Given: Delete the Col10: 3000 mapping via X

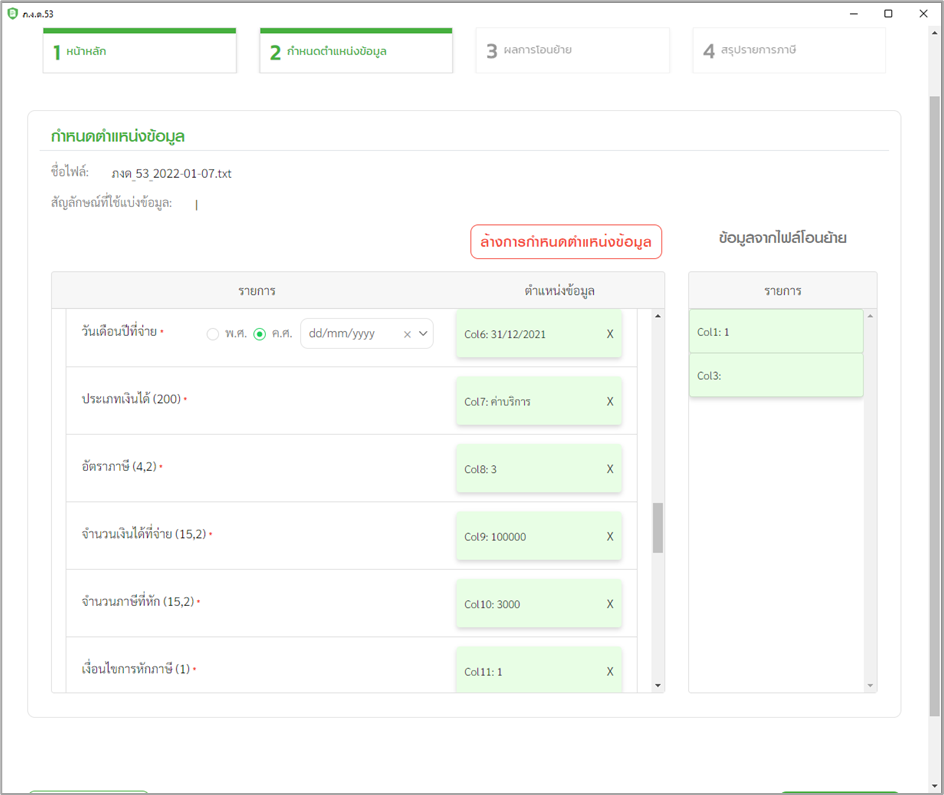Looking at the screenshot, I should pos(610,604).
